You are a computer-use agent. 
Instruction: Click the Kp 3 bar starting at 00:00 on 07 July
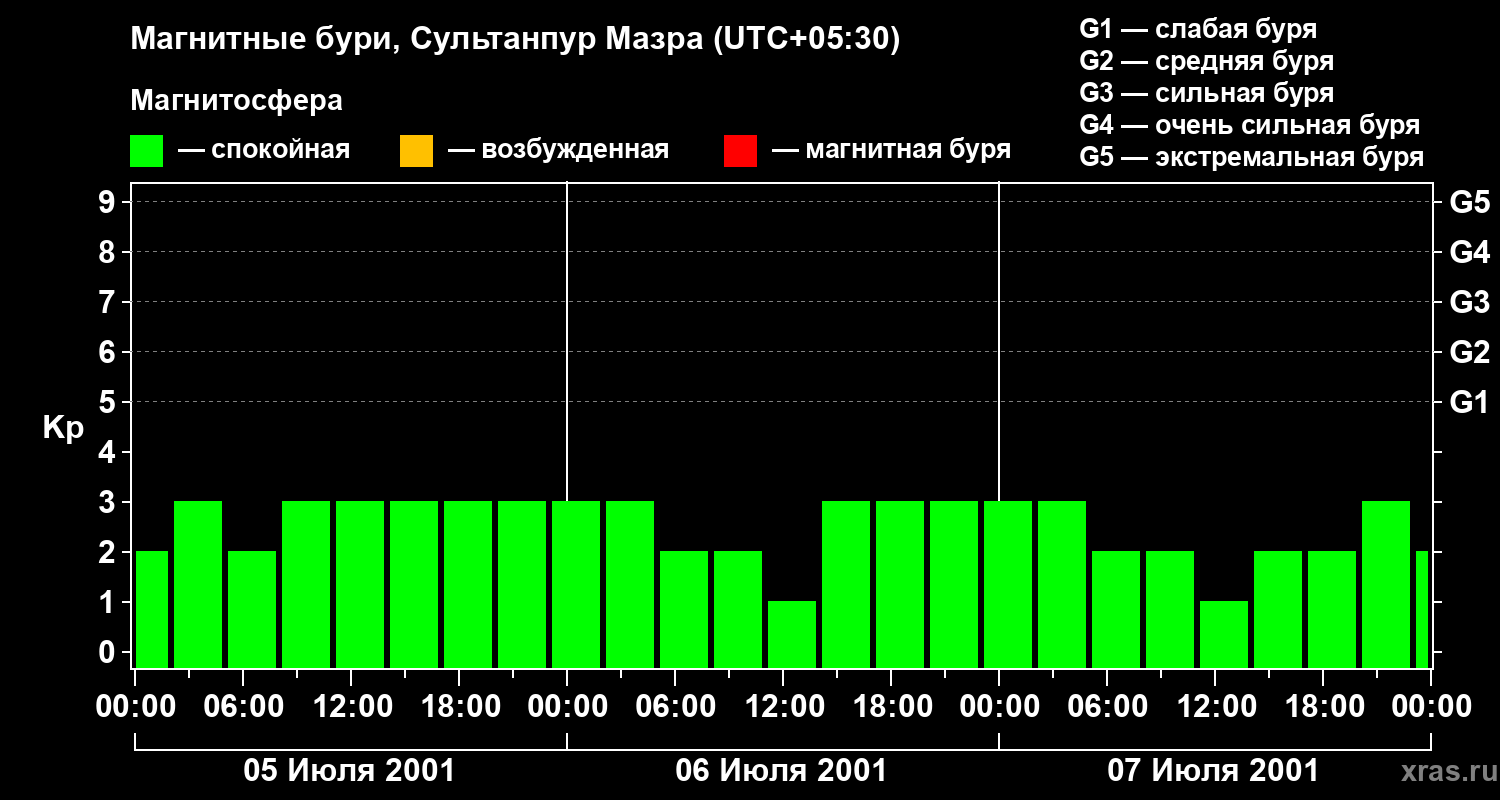click(x=1008, y=584)
